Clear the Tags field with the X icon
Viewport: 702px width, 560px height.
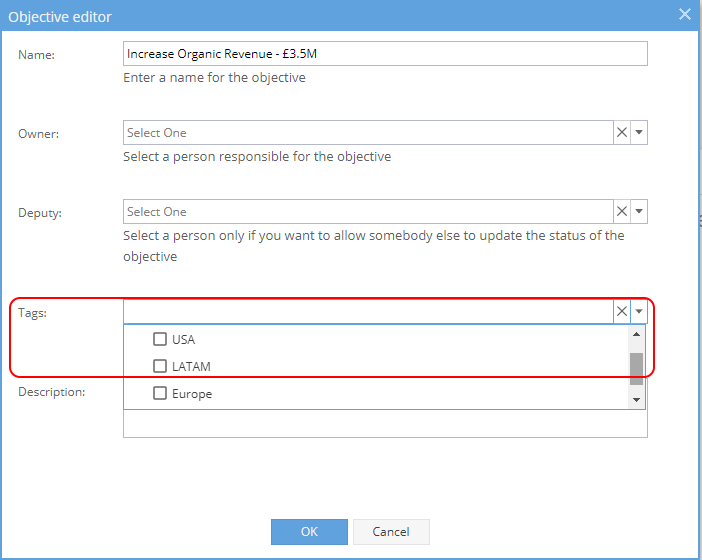point(622,311)
